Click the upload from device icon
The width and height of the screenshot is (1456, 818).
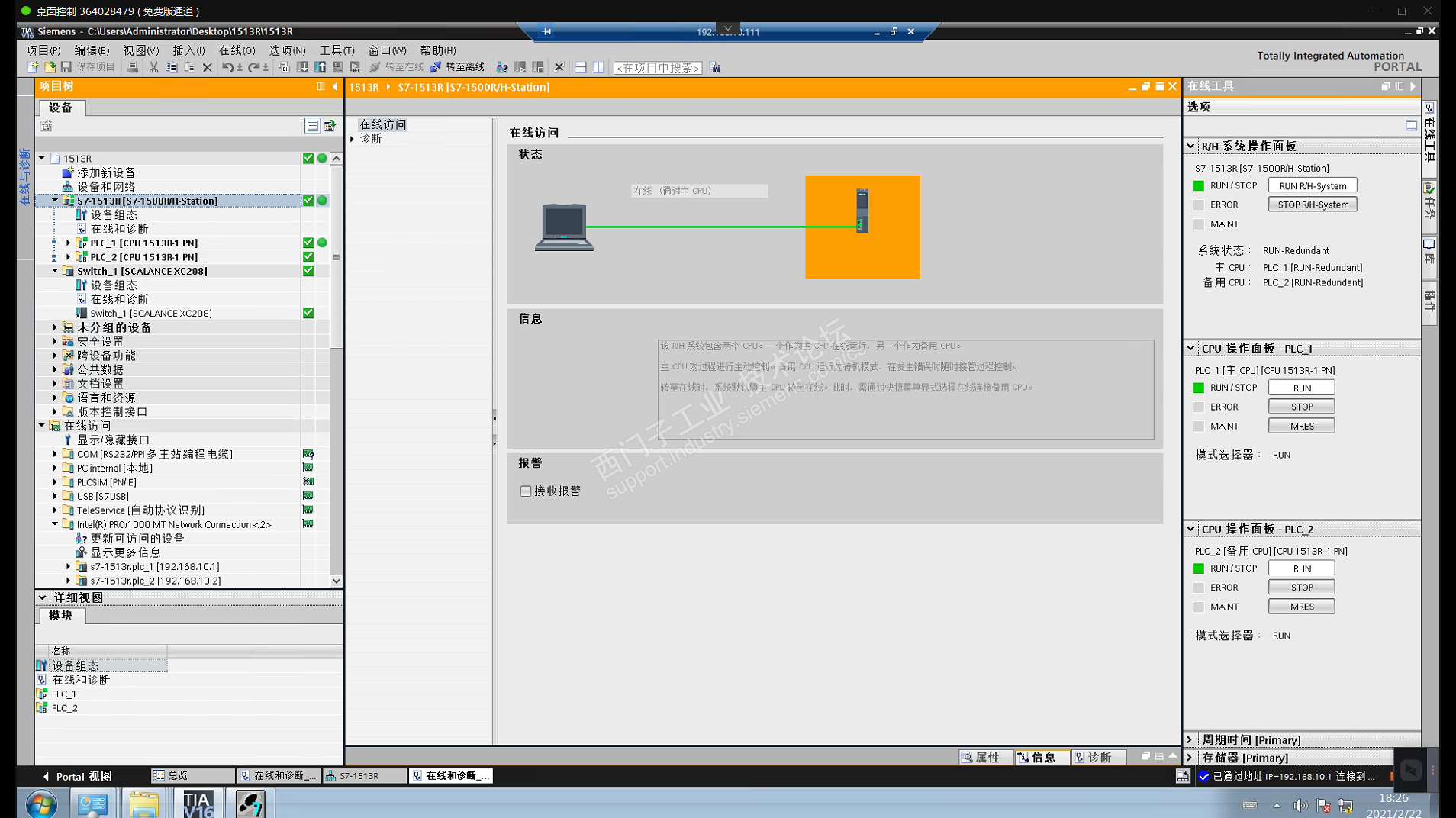coord(321,67)
